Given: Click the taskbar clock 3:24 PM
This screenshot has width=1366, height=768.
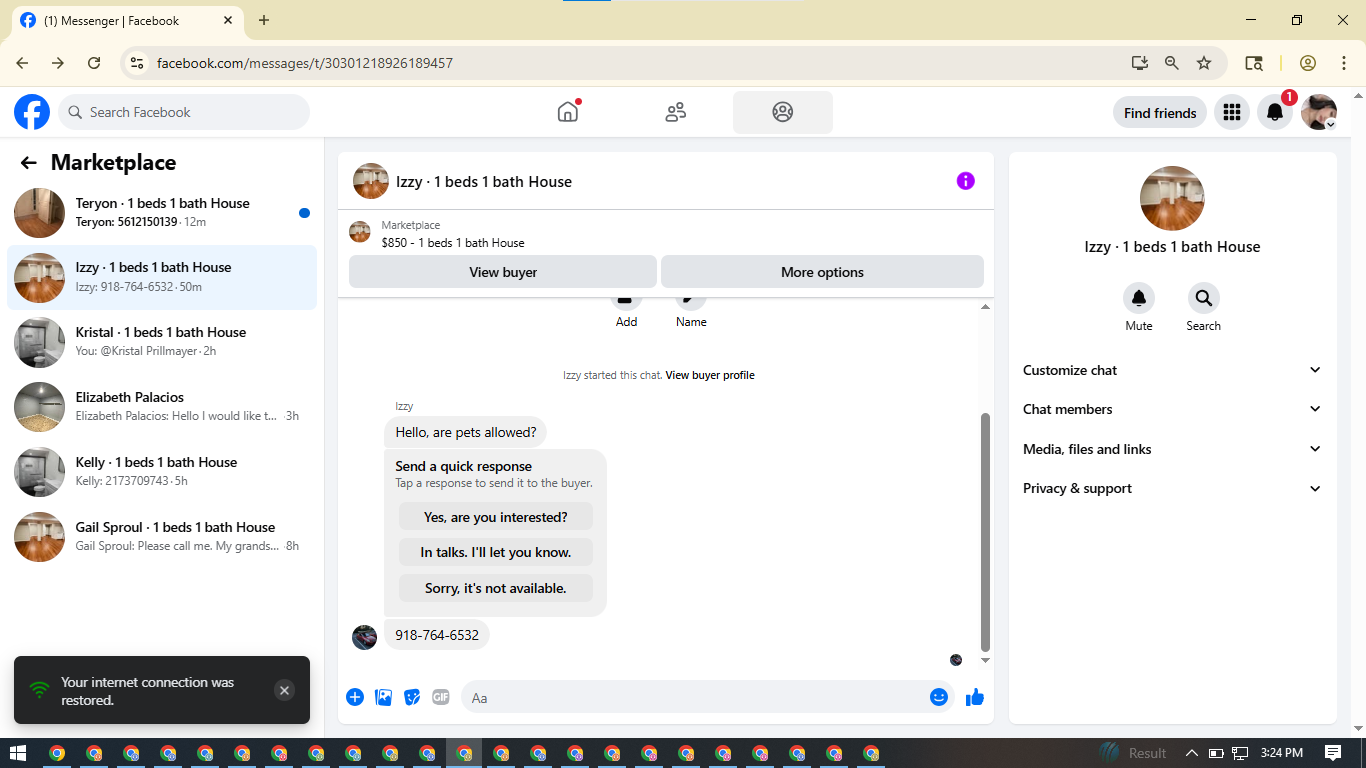Looking at the screenshot, I should click(1282, 753).
